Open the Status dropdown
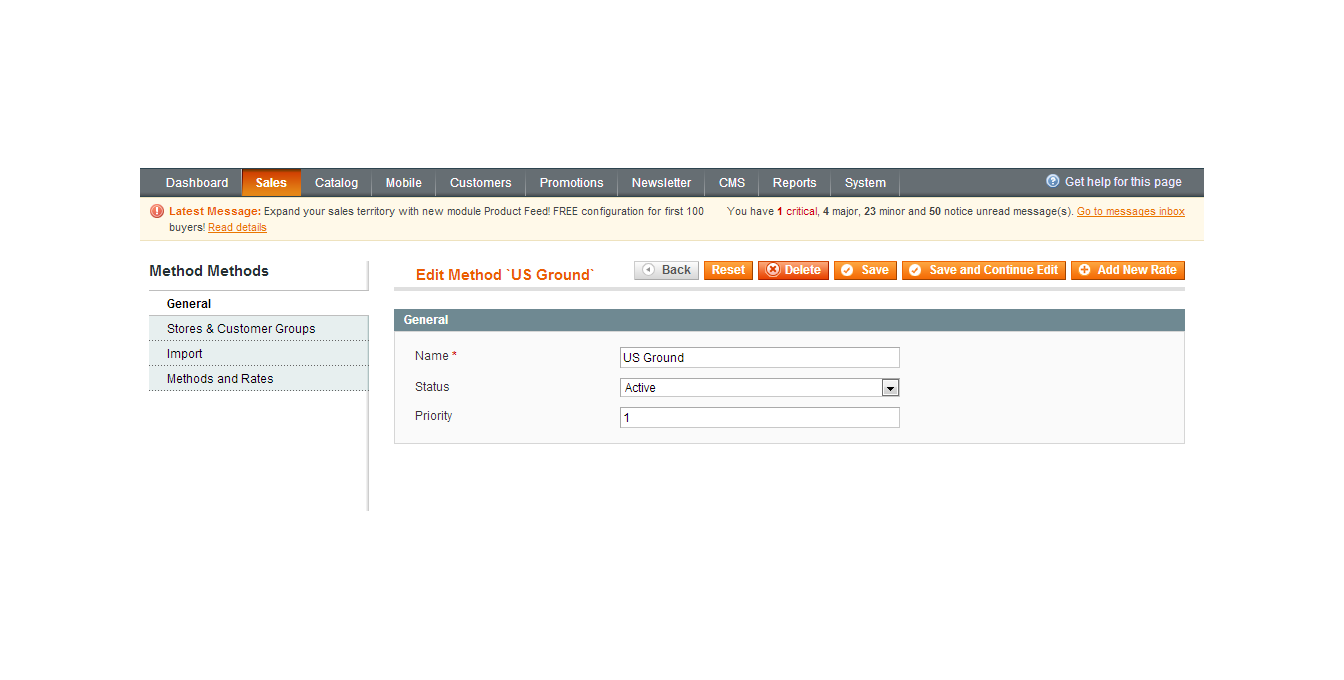 [760, 387]
